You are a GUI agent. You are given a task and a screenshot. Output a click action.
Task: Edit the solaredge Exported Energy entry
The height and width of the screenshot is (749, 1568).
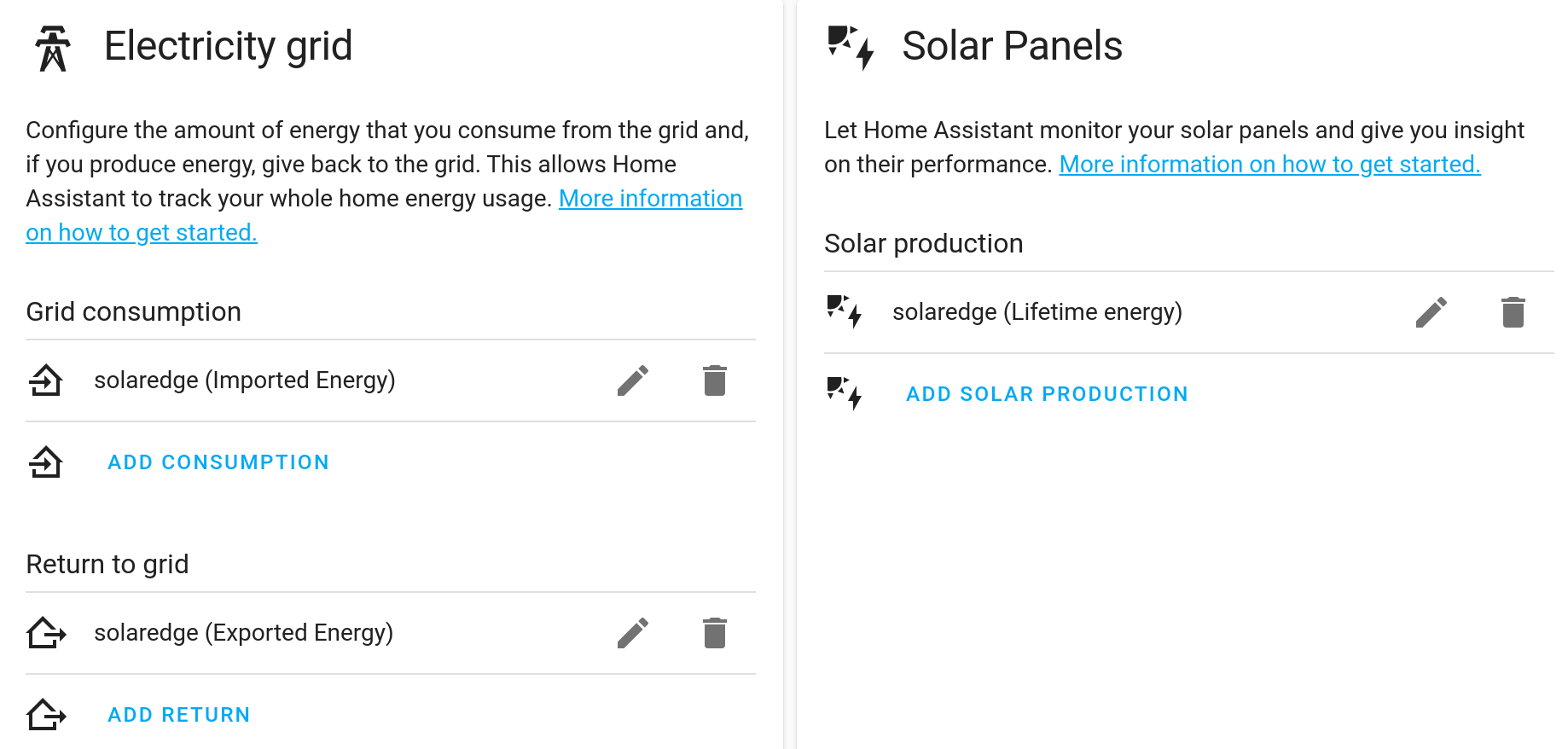(x=633, y=633)
